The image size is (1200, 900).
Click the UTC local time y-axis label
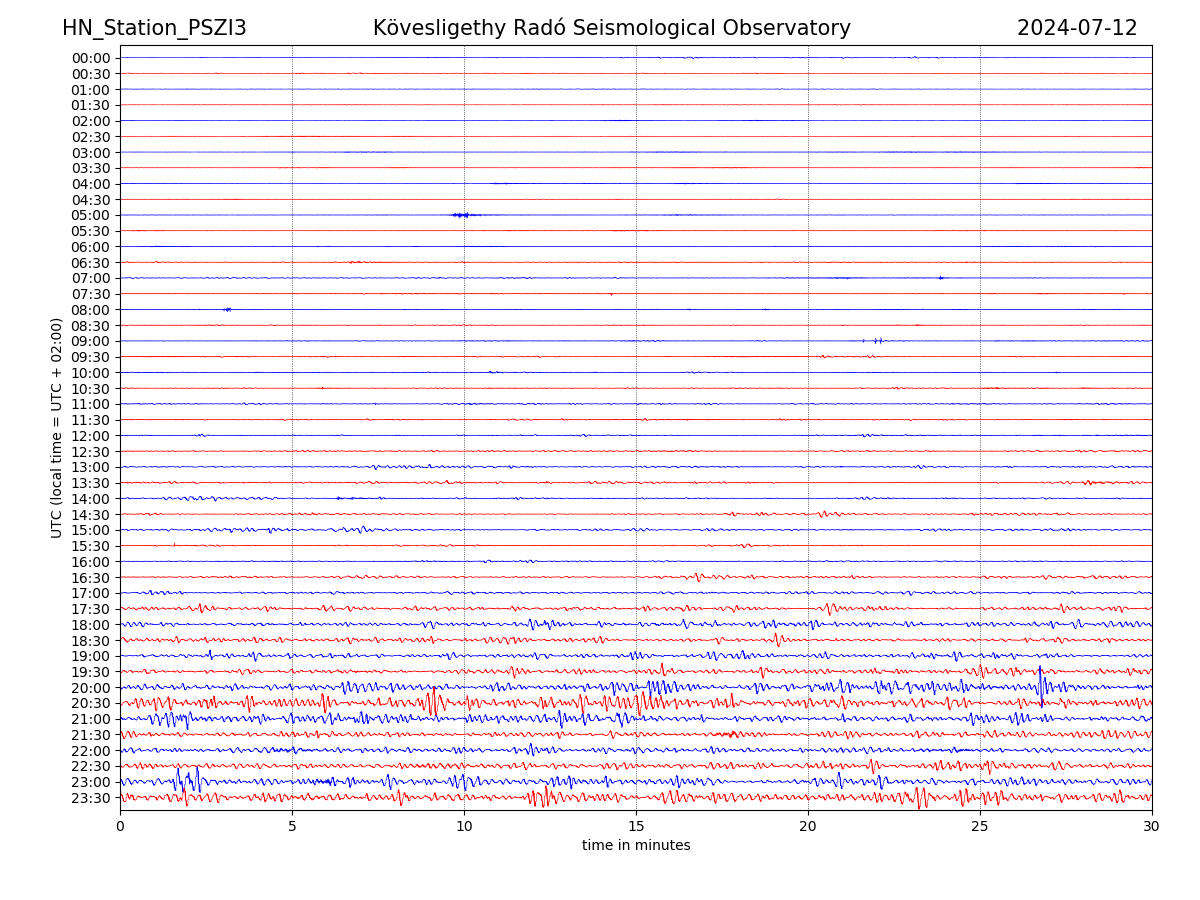point(58,428)
